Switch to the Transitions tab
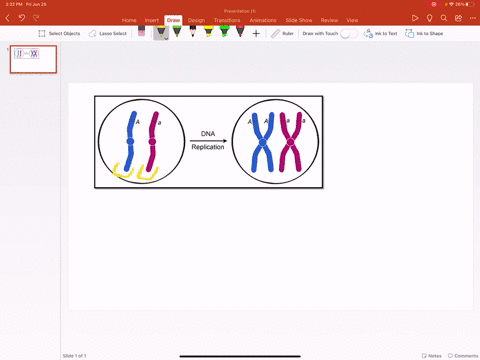 pos(227,20)
